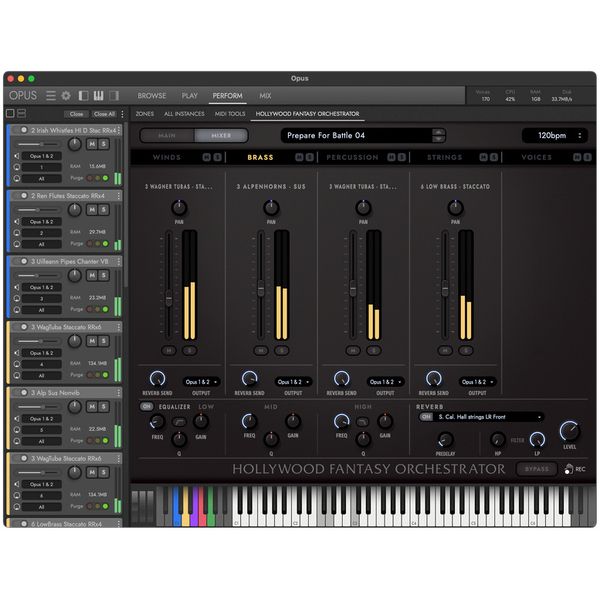The image size is (600, 600).
Task: Open the three-dot menu beside 120bpm
Action: [x=580, y=135]
